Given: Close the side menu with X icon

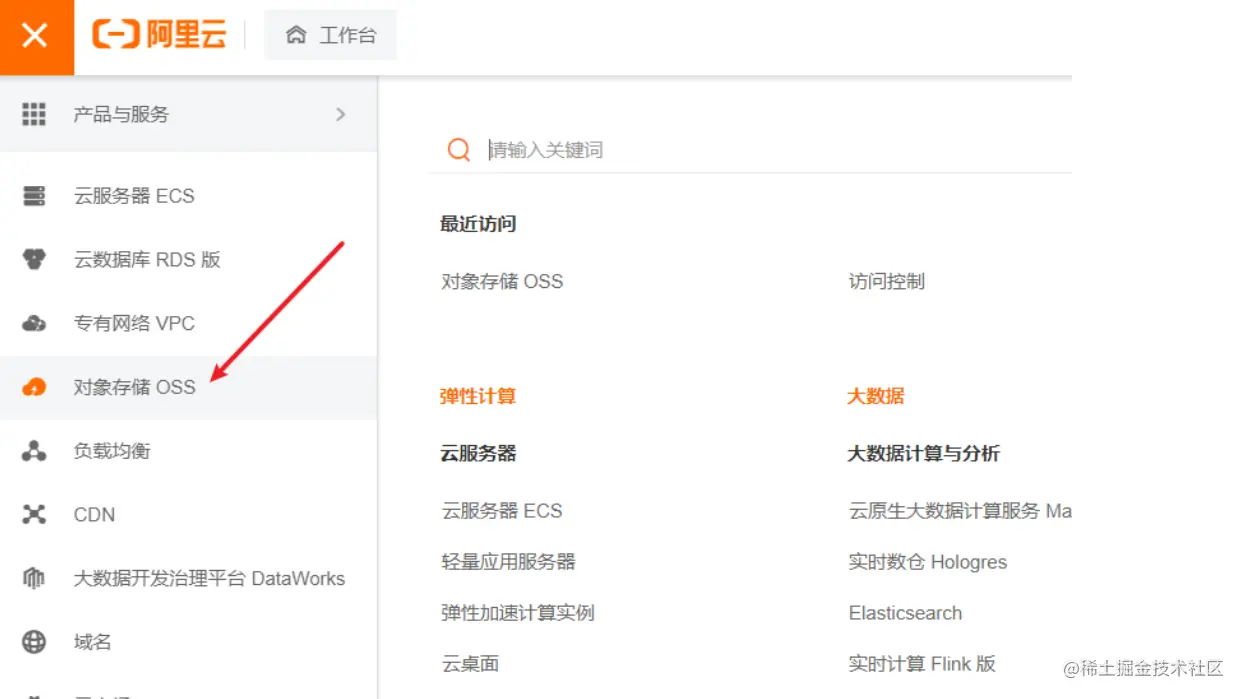Looking at the screenshot, I should (x=36, y=37).
